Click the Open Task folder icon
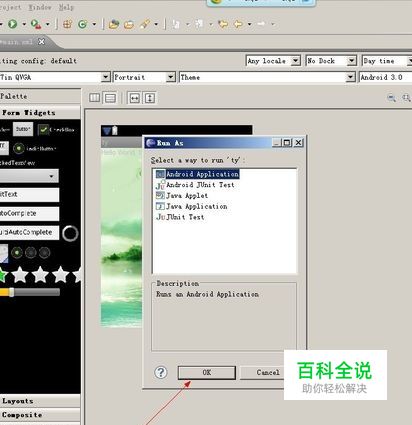 (x=129, y=24)
